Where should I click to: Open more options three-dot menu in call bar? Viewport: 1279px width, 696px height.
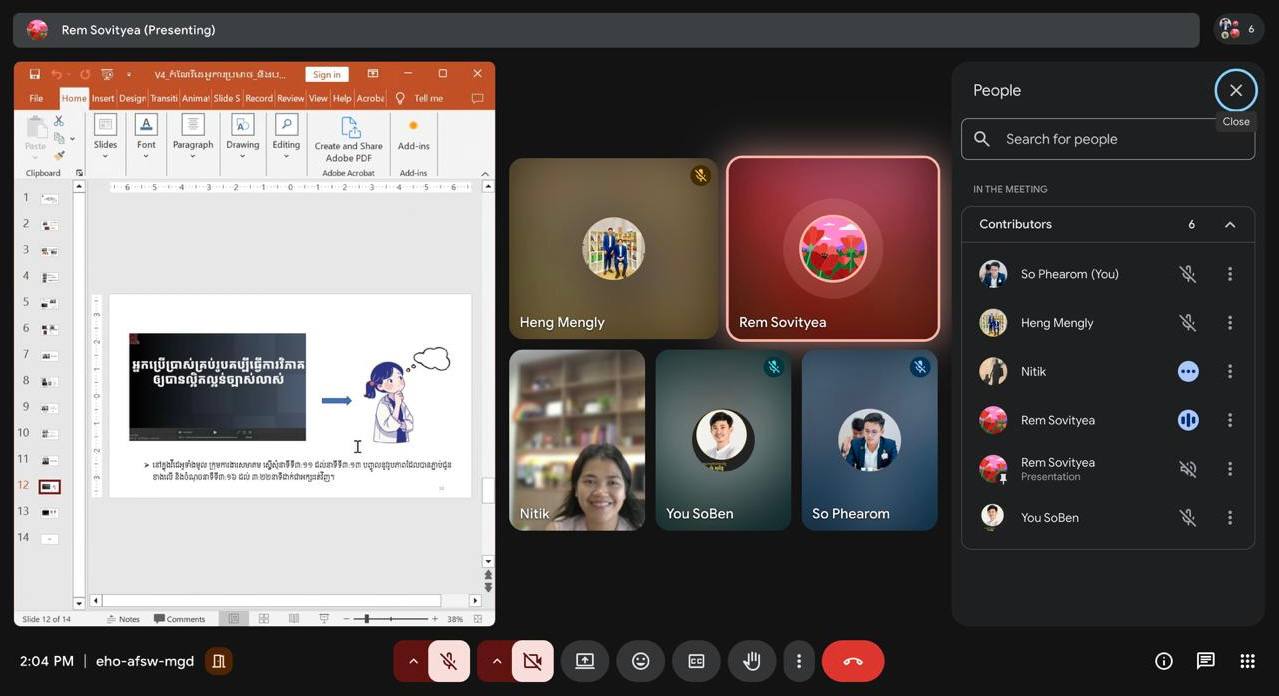click(x=798, y=661)
